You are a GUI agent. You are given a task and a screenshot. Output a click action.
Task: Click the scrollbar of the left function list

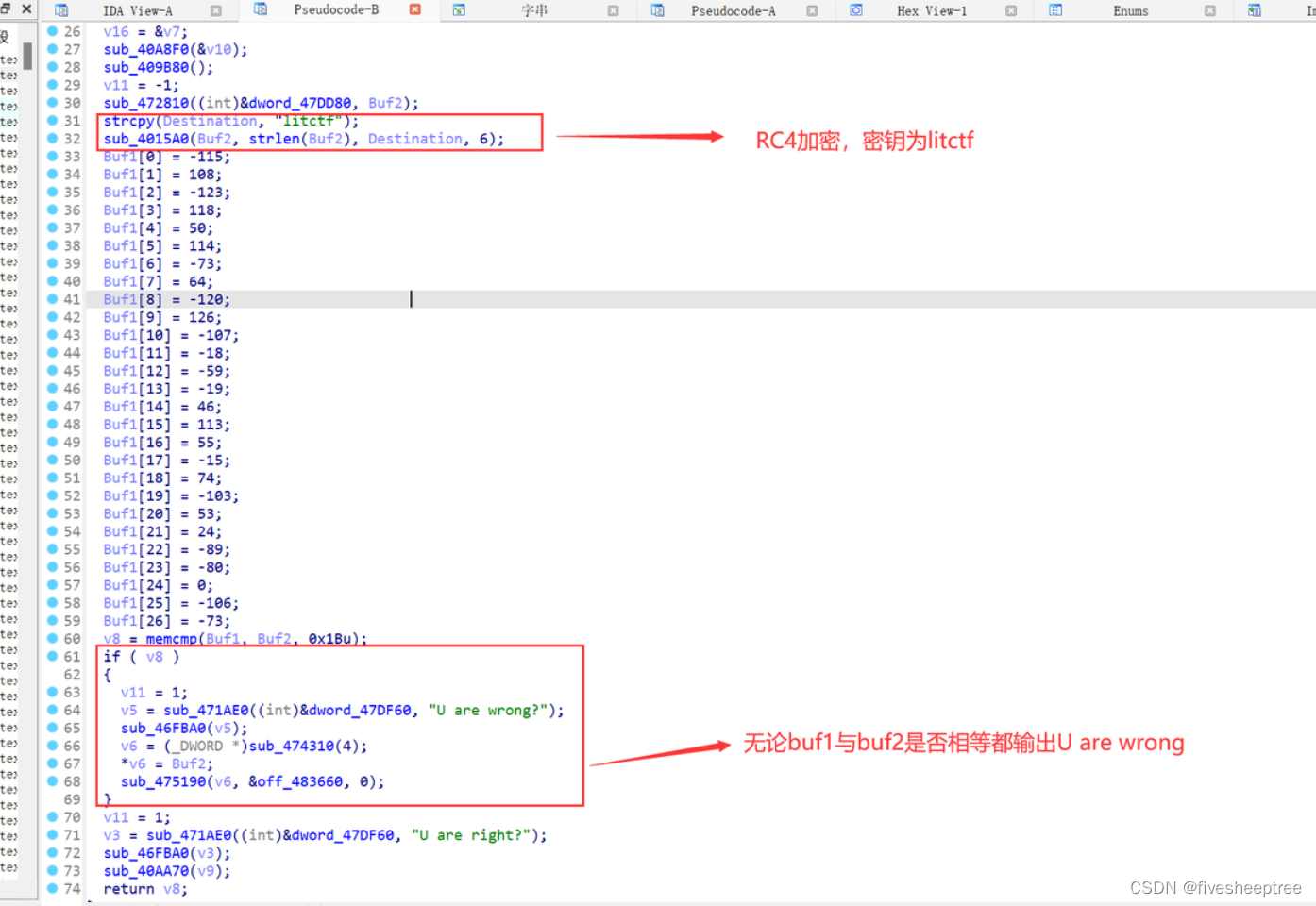coord(27,57)
